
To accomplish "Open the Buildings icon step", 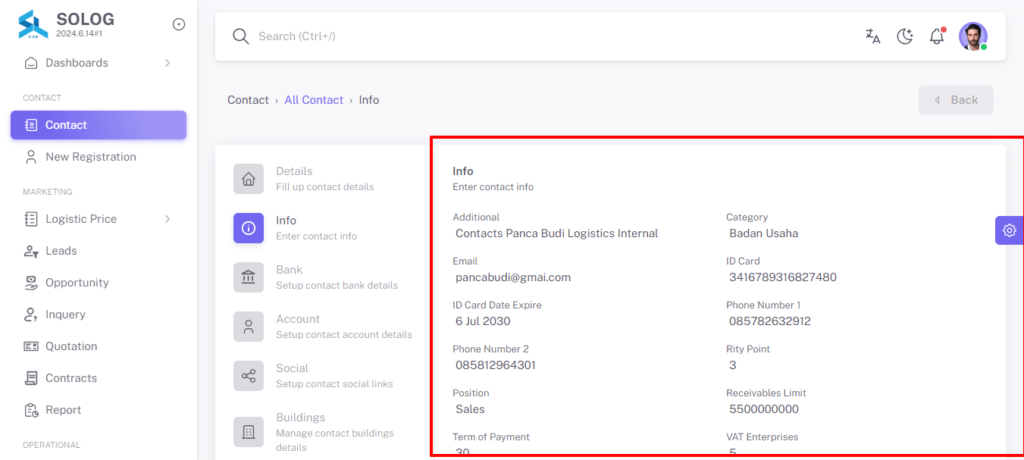I will click(x=248, y=432).
